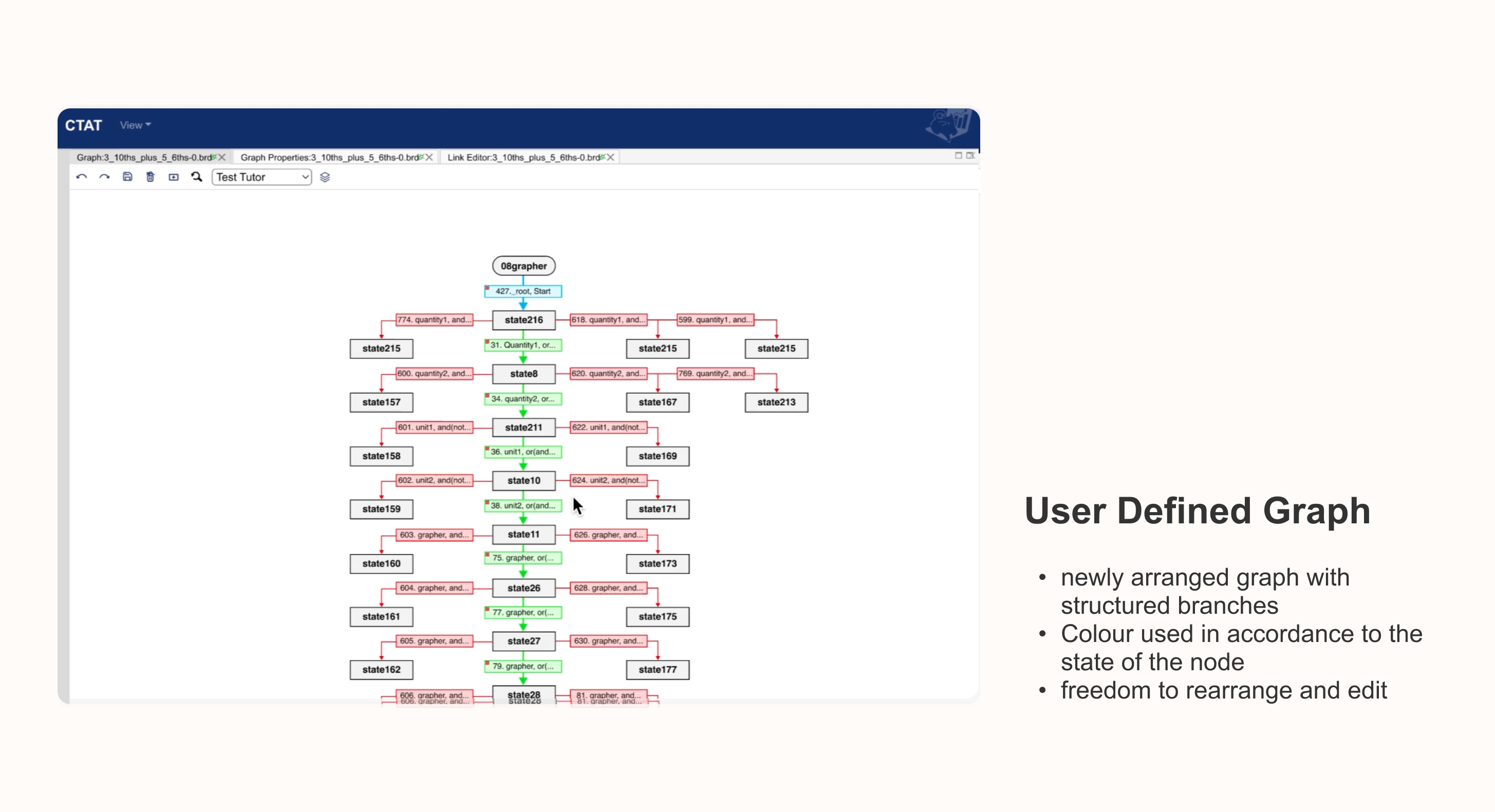Save the graph with the disk icon
Screen dimensions: 1495x812
point(128,177)
